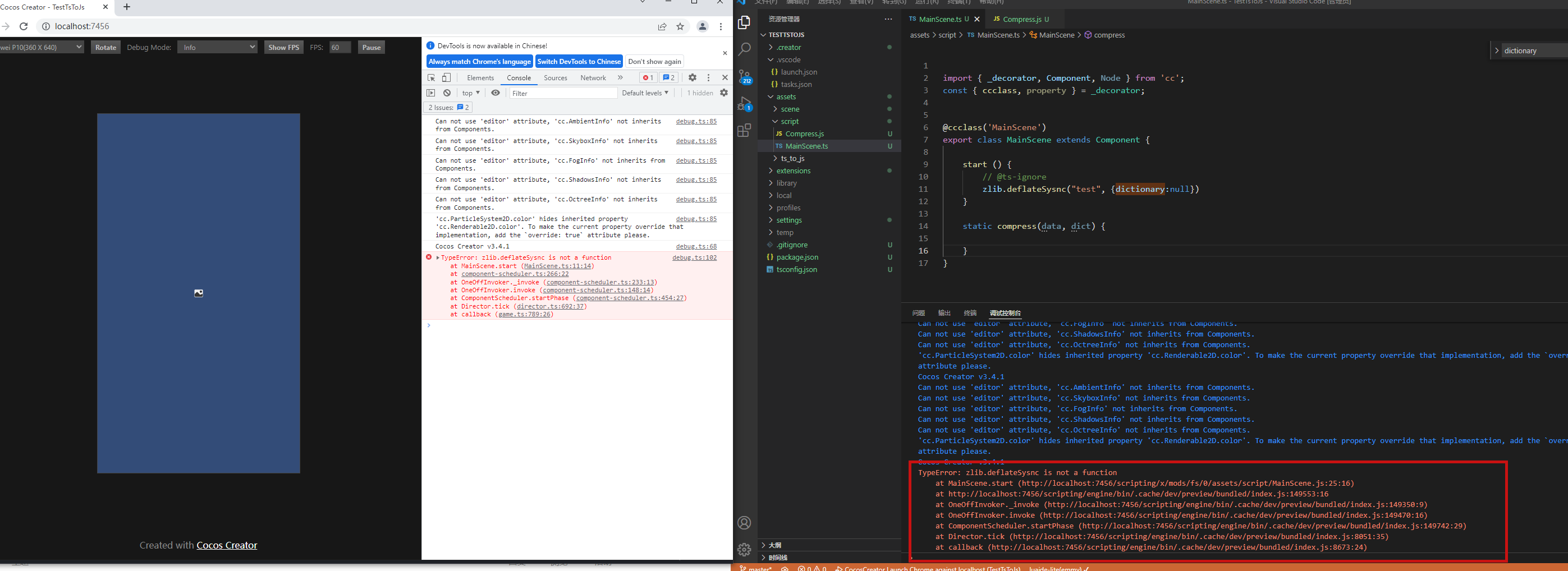Image resolution: width=1568 pixels, height=571 pixels.
Task: Reload the localhost page
Action: [x=24, y=26]
